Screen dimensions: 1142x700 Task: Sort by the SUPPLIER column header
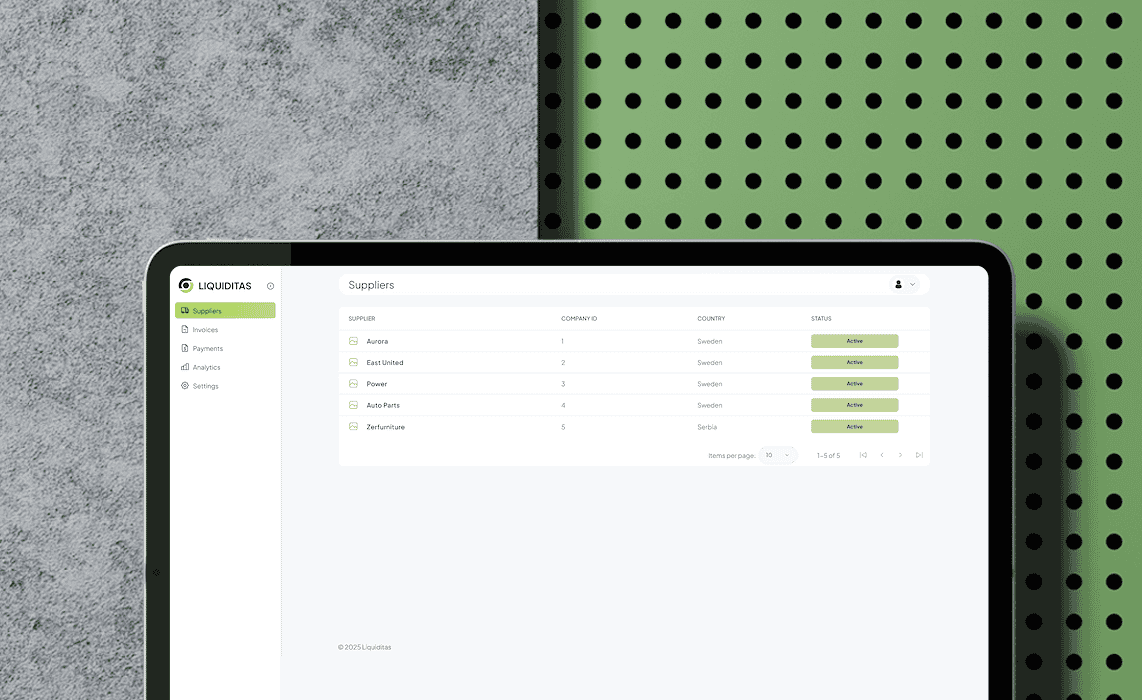(x=362, y=318)
